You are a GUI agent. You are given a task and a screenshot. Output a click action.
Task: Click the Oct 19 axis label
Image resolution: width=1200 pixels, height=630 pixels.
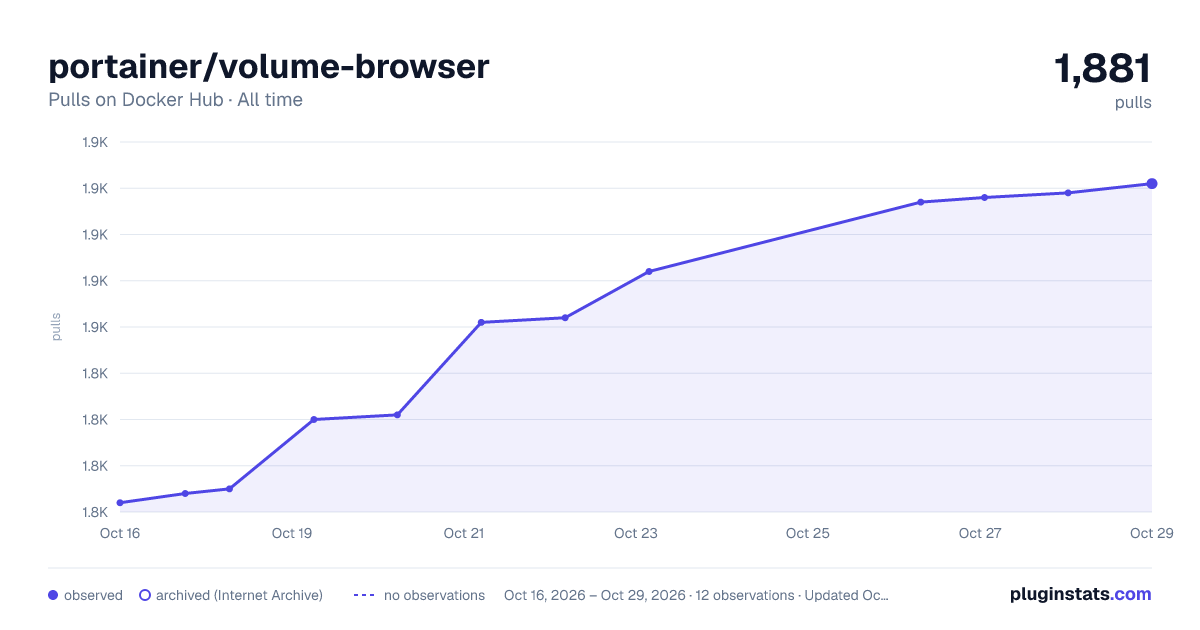(x=292, y=533)
